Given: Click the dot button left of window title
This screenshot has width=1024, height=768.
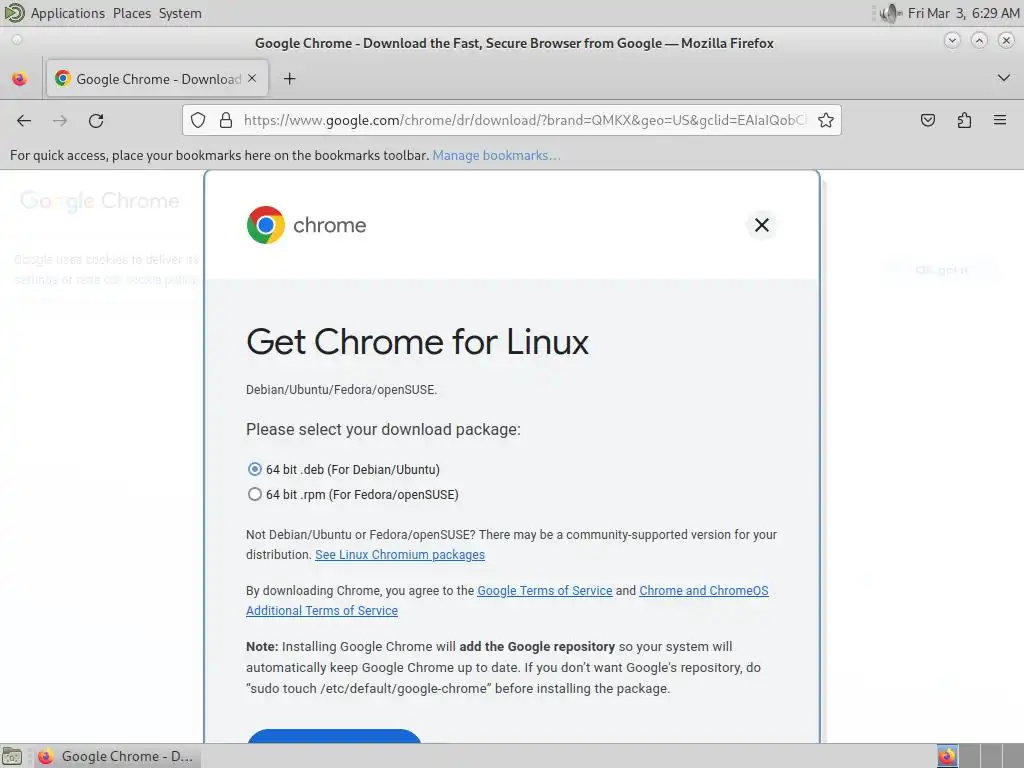Looking at the screenshot, I should tap(17, 40).
